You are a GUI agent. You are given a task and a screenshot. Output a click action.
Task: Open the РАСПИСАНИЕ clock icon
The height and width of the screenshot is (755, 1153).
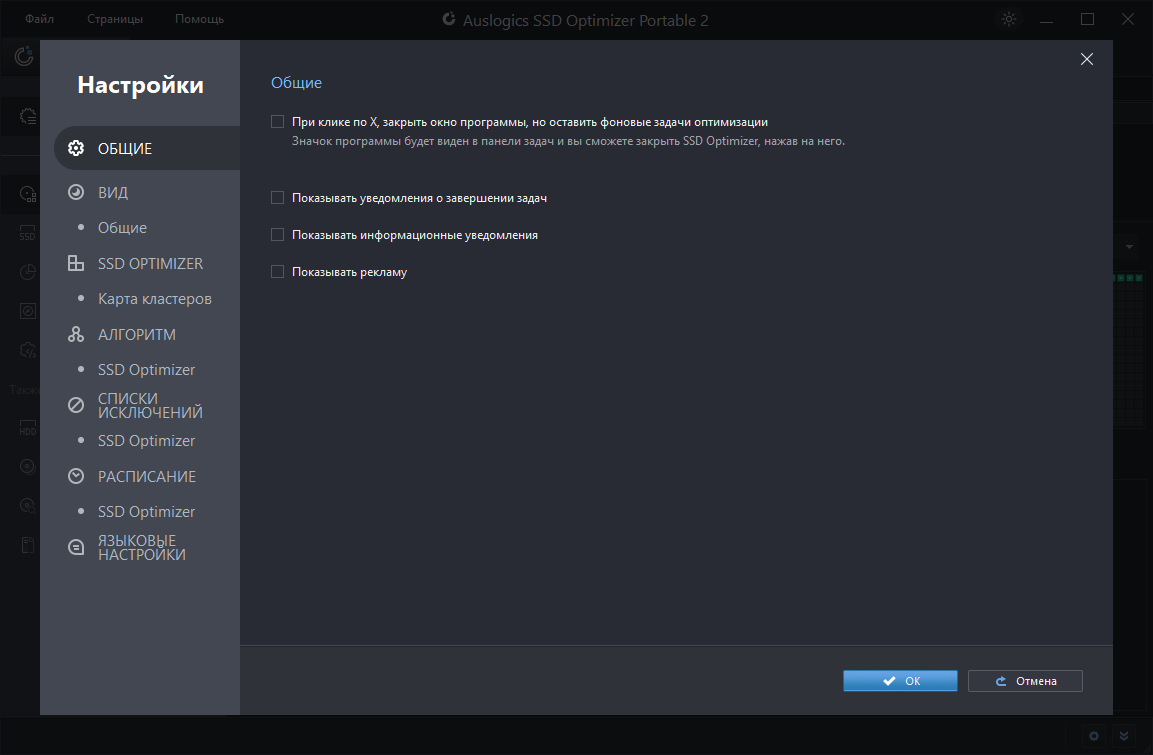[x=76, y=476]
